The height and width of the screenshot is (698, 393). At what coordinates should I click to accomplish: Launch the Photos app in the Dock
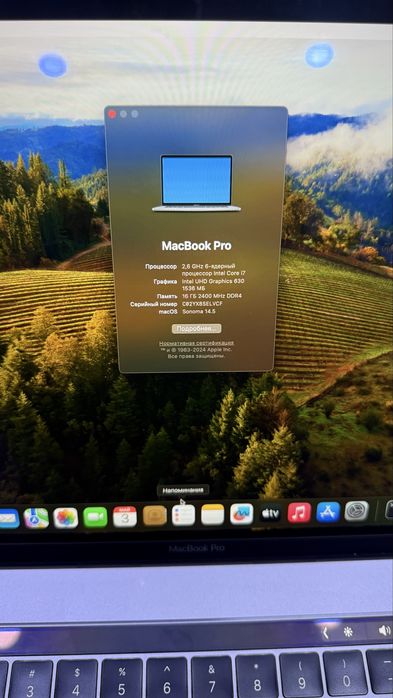pos(66,518)
